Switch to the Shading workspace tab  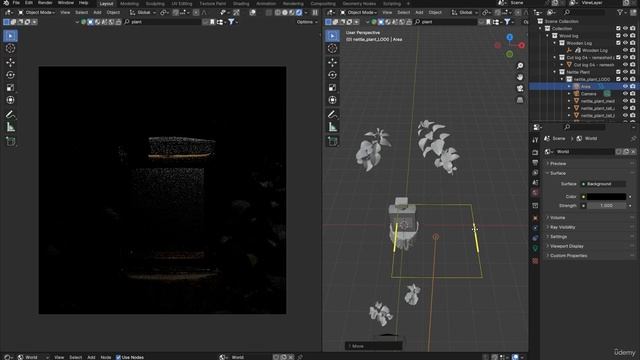(x=241, y=4)
